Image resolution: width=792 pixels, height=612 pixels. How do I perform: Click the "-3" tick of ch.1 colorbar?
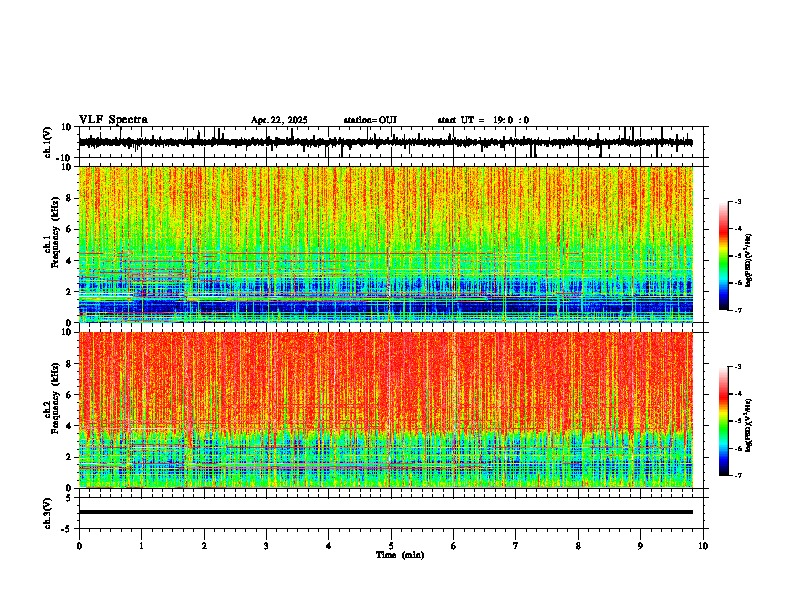[738, 201]
